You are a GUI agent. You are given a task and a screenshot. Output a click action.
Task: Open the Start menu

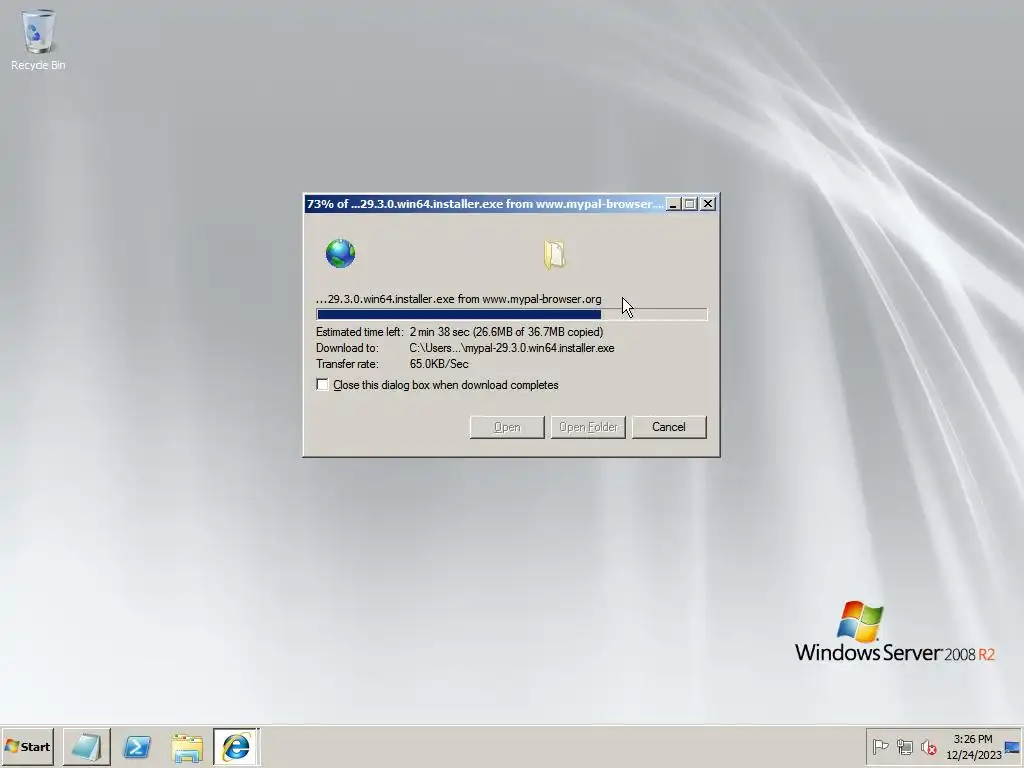(27, 746)
